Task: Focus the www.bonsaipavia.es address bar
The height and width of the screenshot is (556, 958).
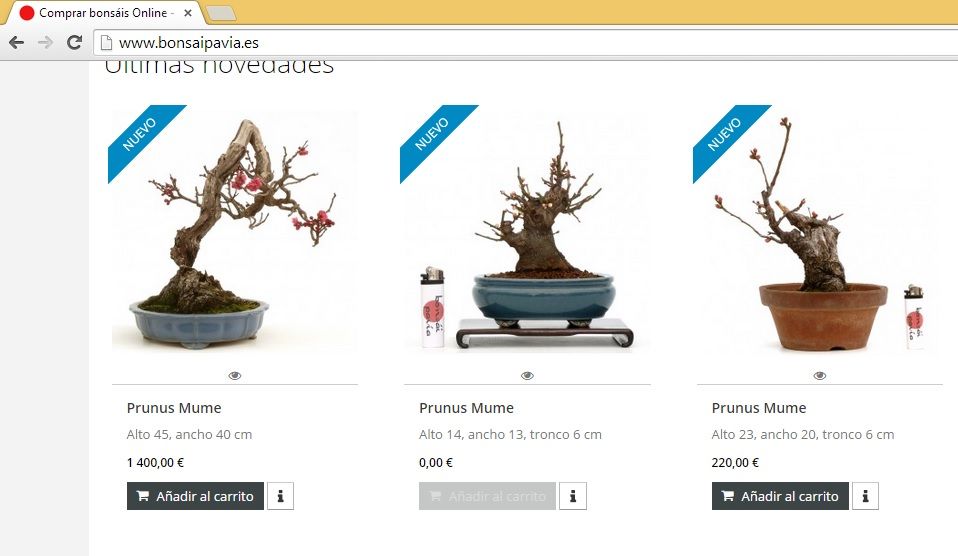Action: click(525, 43)
